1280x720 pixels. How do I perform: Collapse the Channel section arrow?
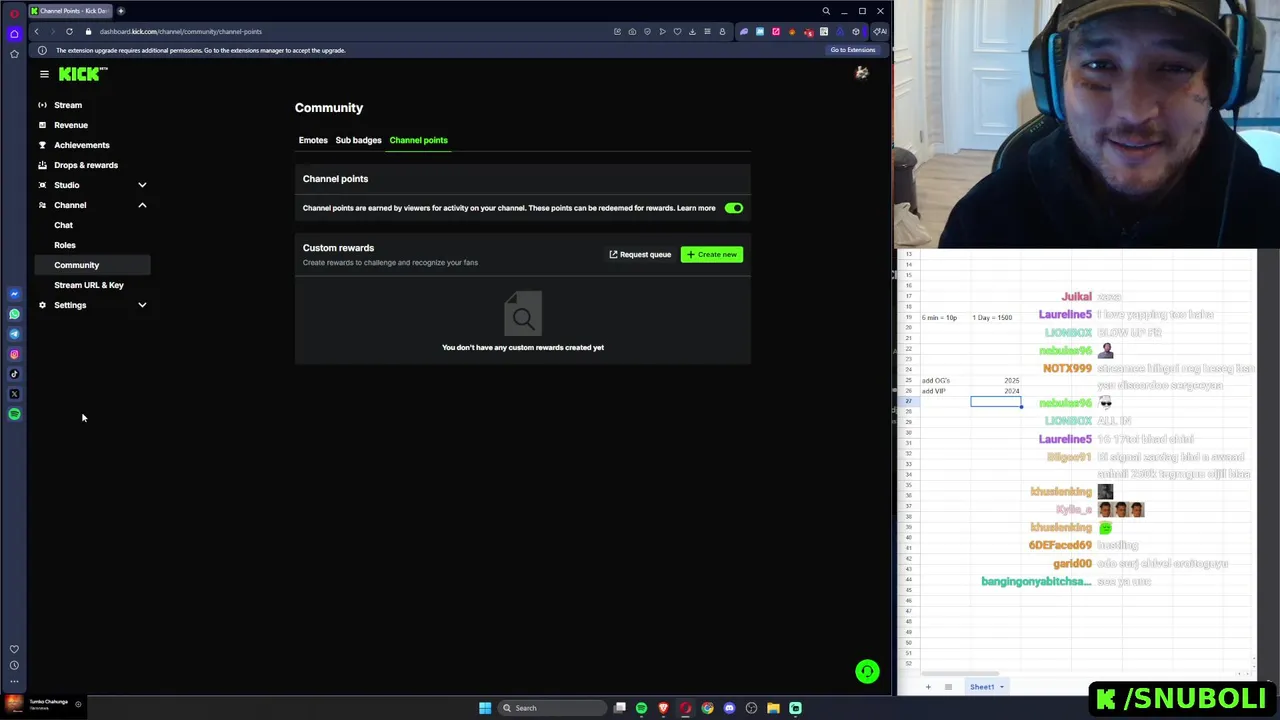(142, 205)
